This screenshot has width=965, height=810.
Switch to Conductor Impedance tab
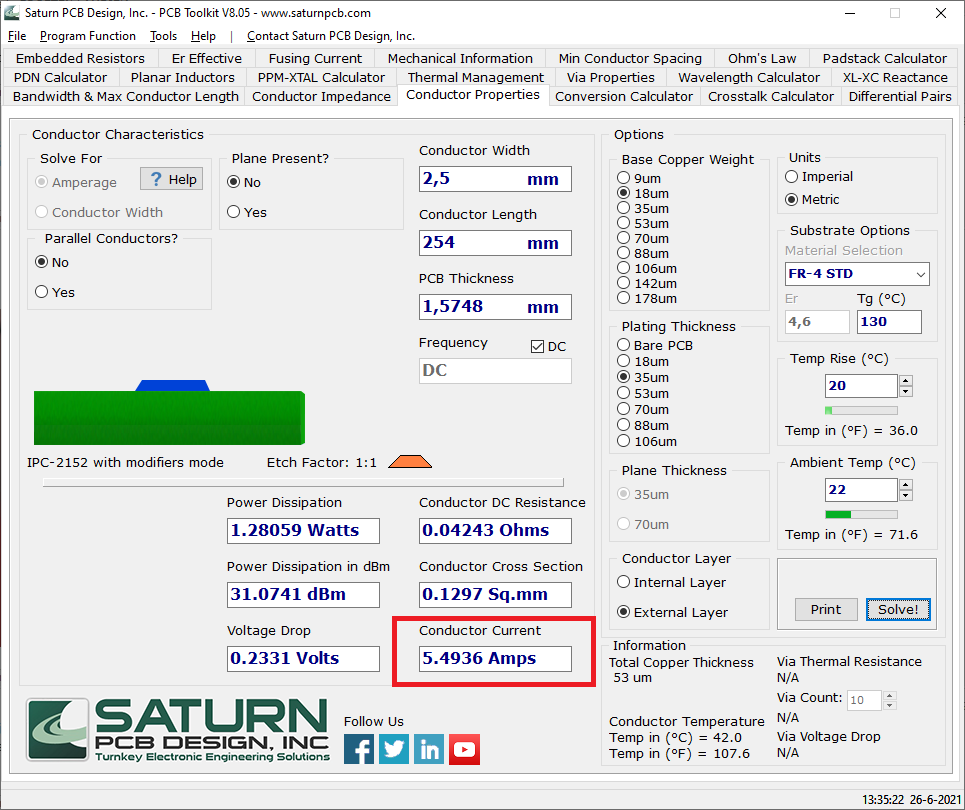pos(321,97)
